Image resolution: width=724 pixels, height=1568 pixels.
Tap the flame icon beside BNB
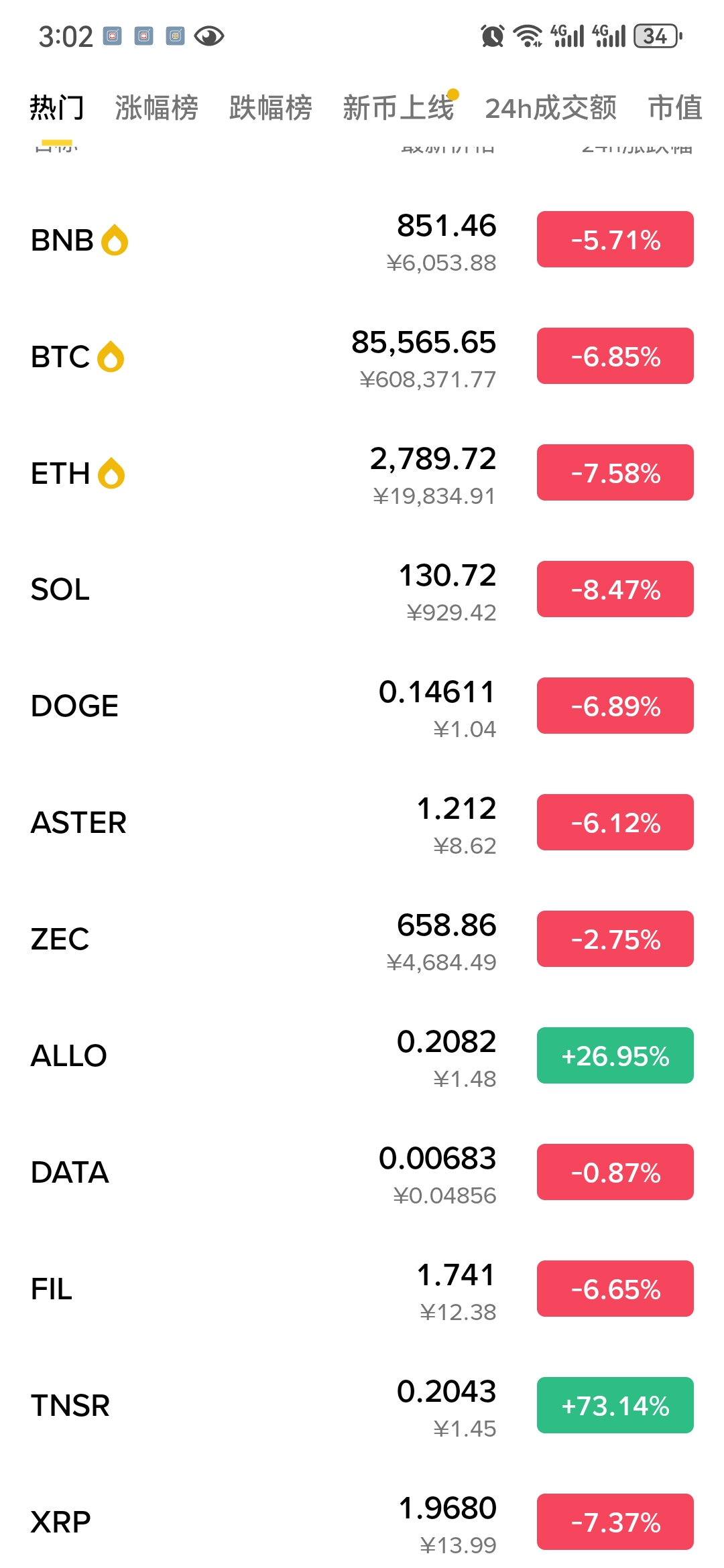click(115, 240)
